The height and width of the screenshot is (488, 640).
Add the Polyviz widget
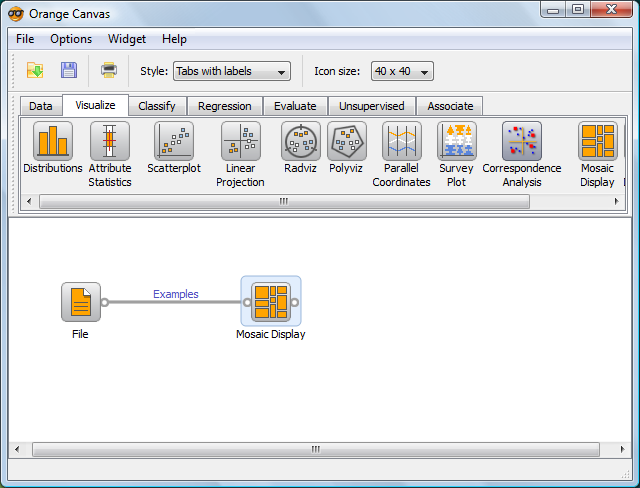click(x=347, y=141)
